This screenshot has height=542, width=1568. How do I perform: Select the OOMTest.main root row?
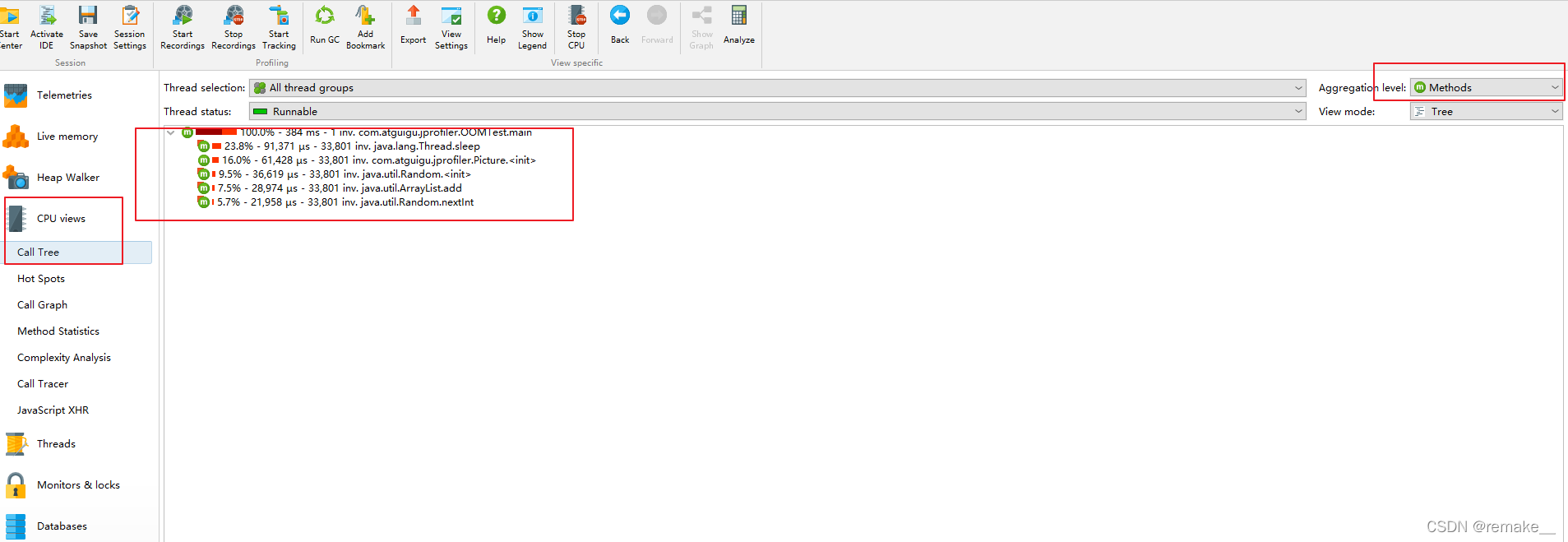[357, 132]
